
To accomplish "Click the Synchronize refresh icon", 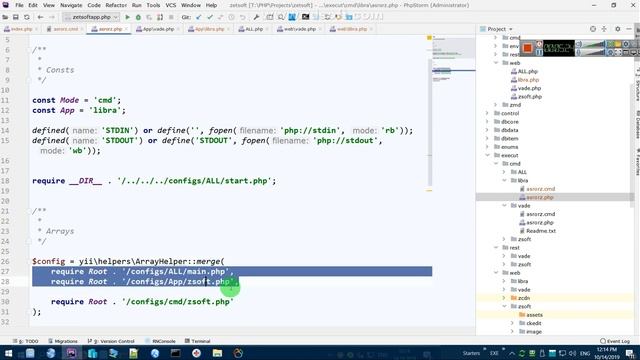I will coord(27,17).
